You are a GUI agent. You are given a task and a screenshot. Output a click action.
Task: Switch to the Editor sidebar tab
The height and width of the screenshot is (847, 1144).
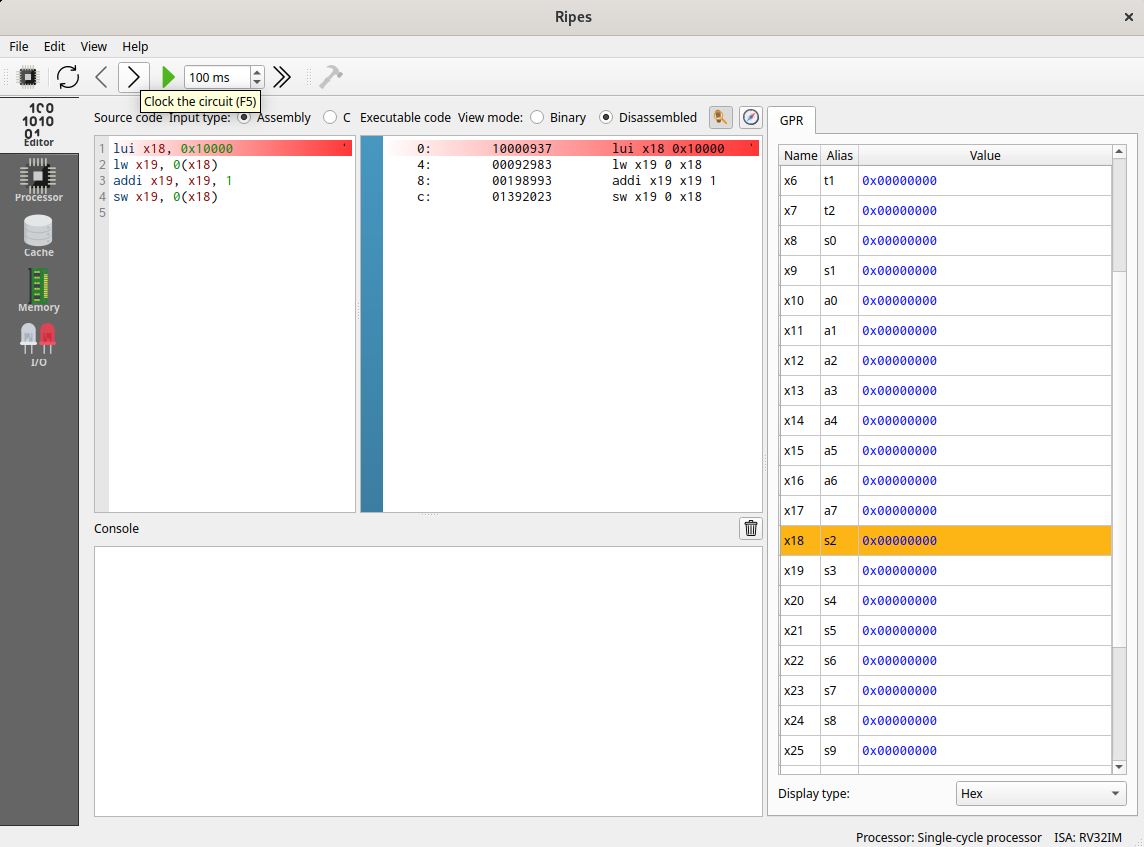[x=39, y=125]
